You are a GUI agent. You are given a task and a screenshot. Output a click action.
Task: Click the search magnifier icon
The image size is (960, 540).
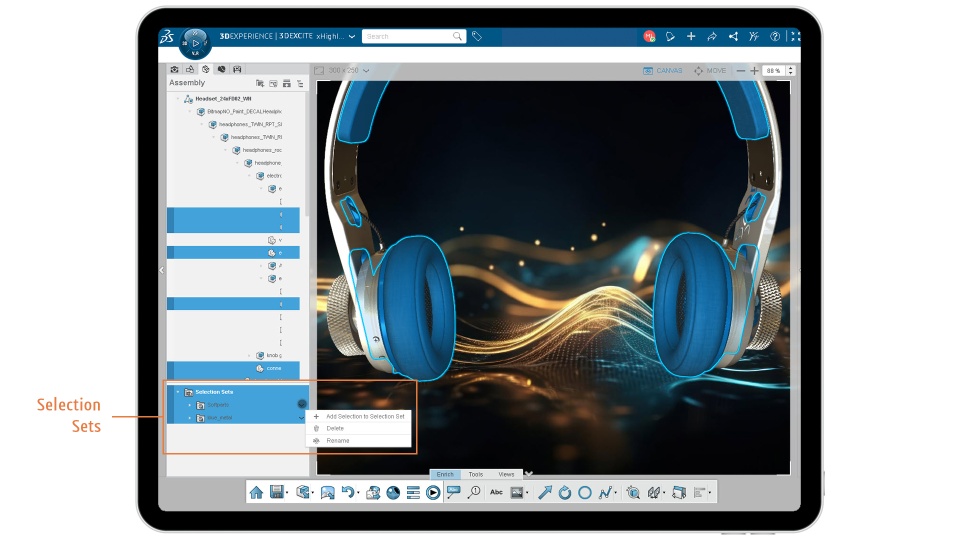tap(457, 37)
